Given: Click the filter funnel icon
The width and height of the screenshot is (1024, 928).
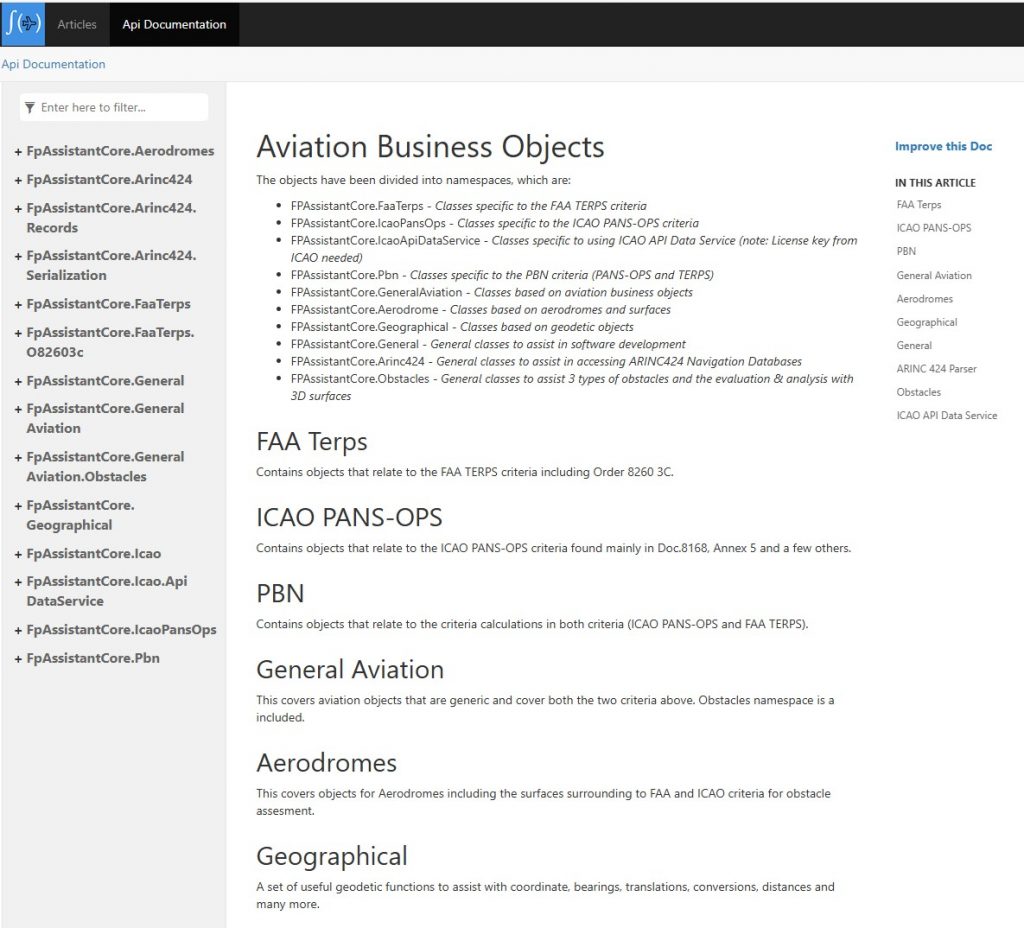Looking at the screenshot, I should pyautogui.click(x=30, y=107).
